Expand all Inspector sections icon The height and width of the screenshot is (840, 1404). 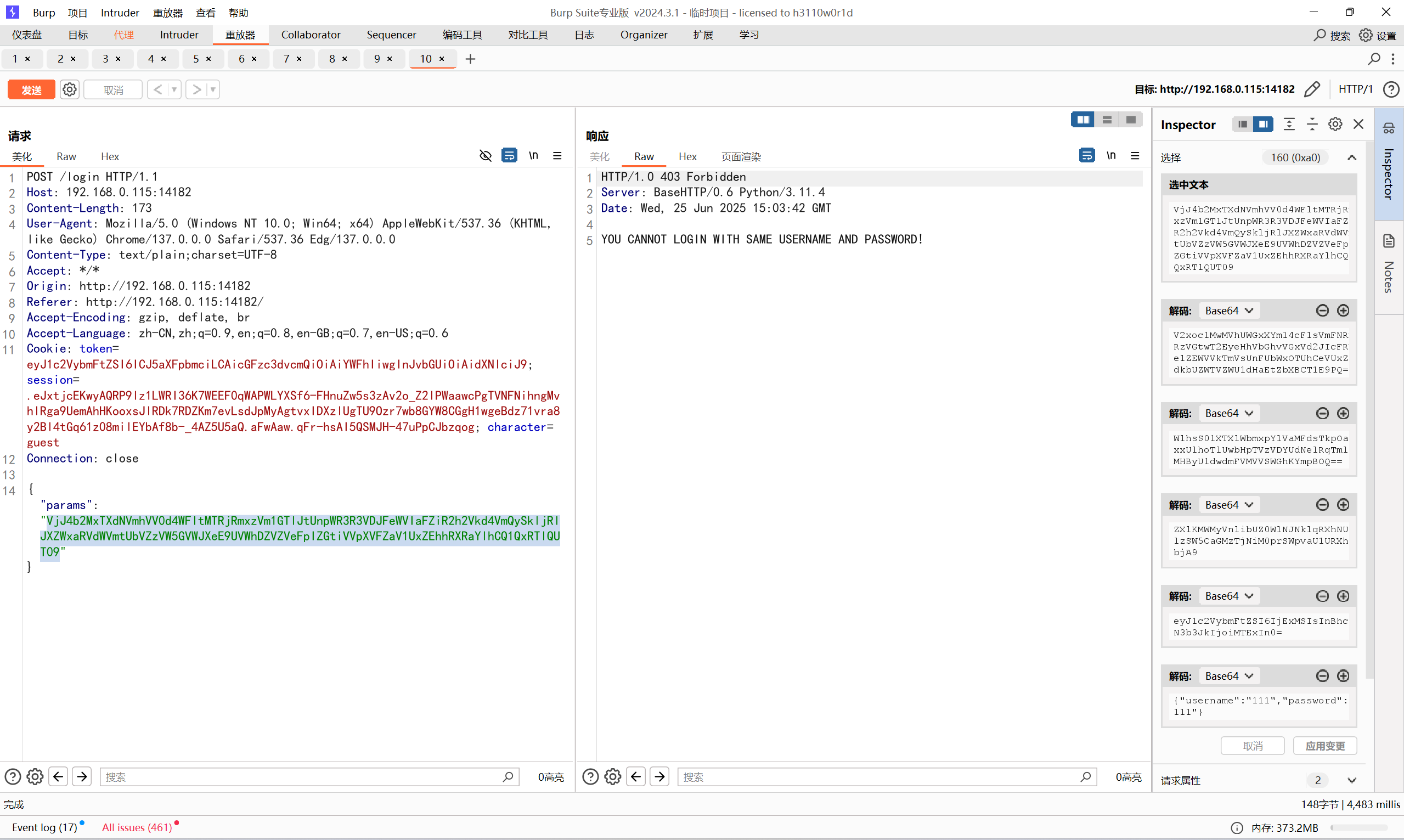[x=1289, y=124]
